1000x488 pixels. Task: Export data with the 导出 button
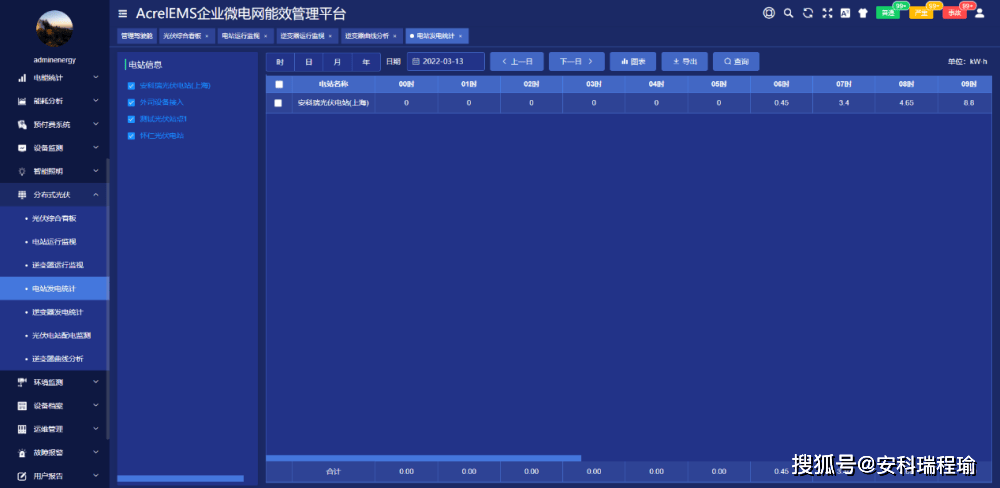coord(684,61)
